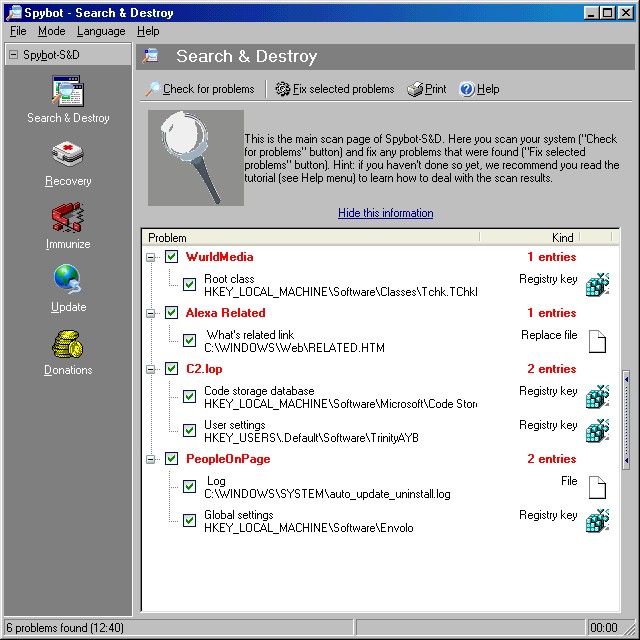Select the C2.lop problem row
Image resolution: width=640 pixels, height=640 pixels.
pyautogui.click(x=380, y=369)
